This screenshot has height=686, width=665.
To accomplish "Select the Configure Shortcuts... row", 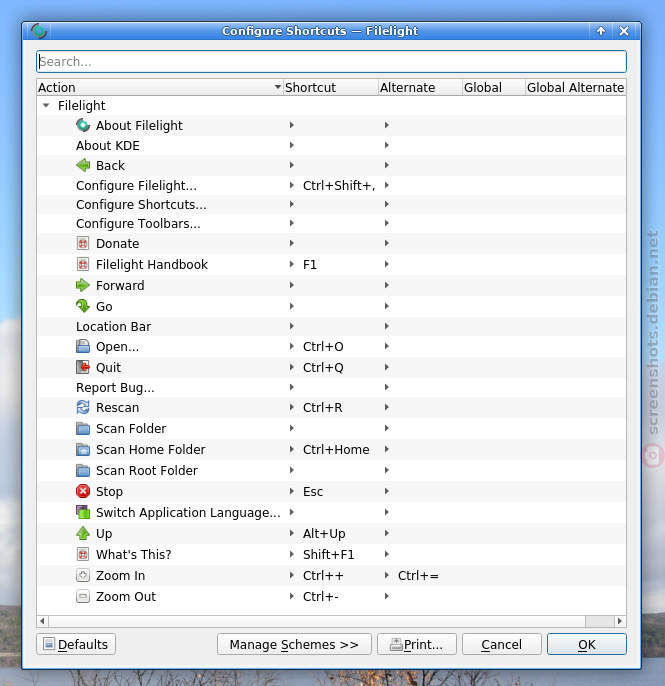I will 332,204.
